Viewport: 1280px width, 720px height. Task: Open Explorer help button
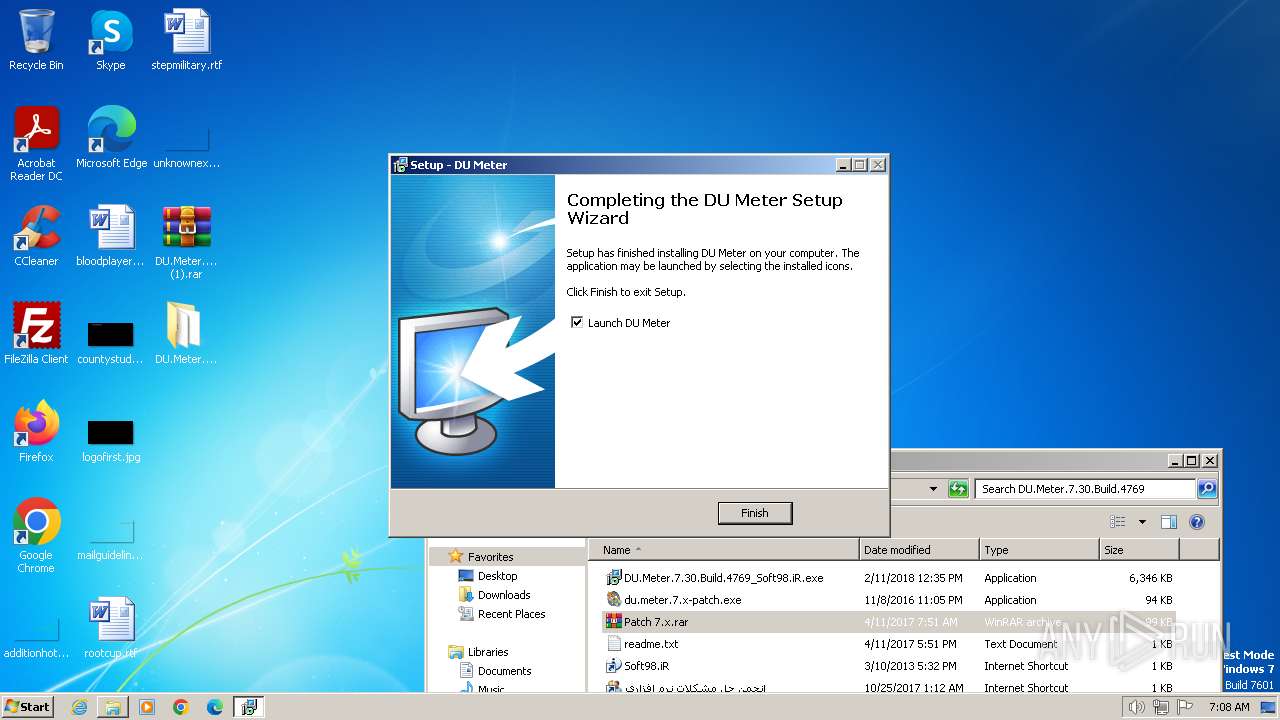[1197, 522]
